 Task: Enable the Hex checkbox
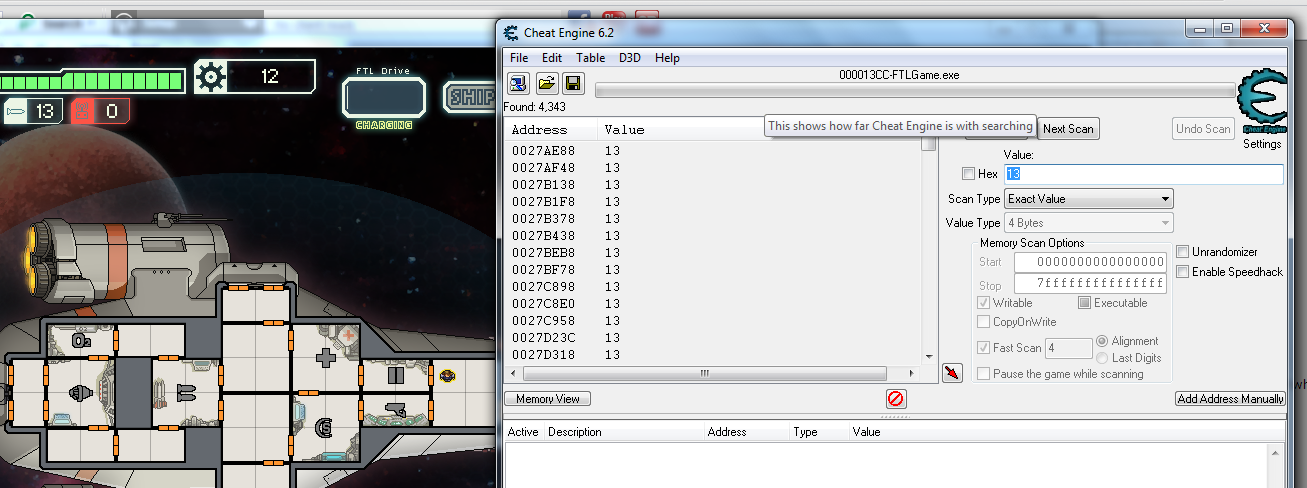[x=968, y=174]
